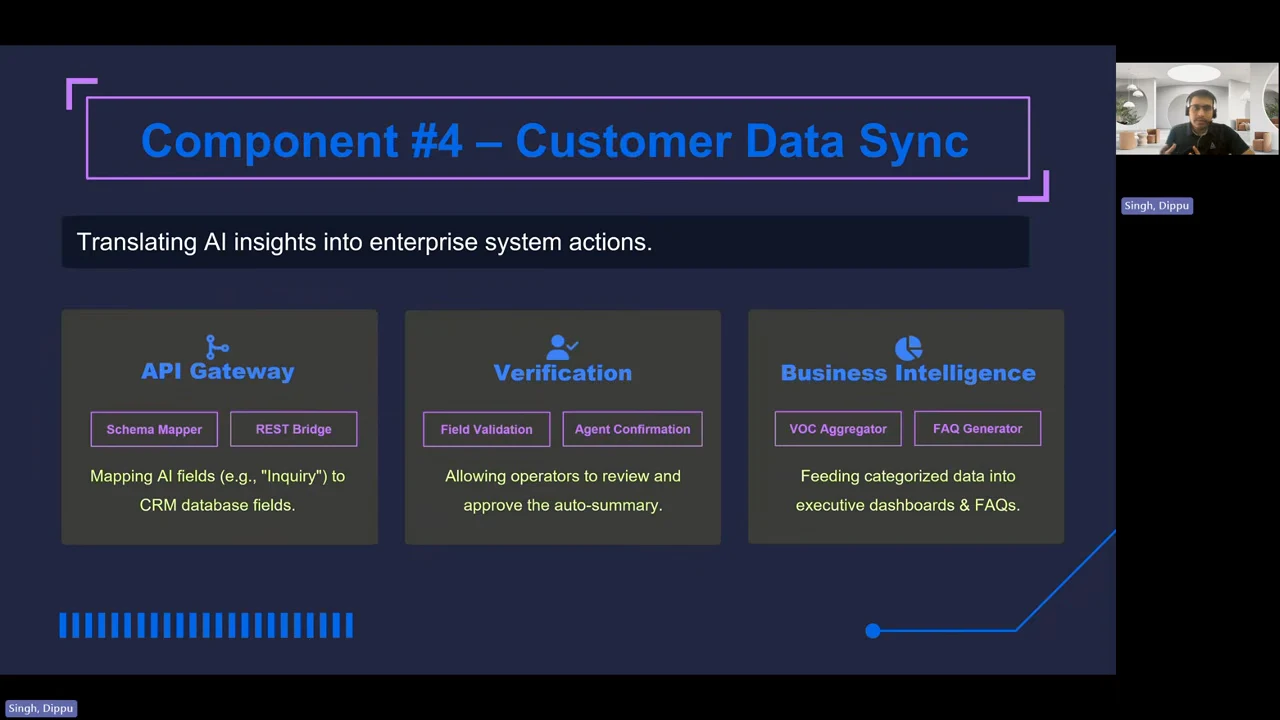The width and height of the screenshot is (1280, 720).
Task: Click the Business Intelligence pie chart icon
Action: [x=908, y=347]
